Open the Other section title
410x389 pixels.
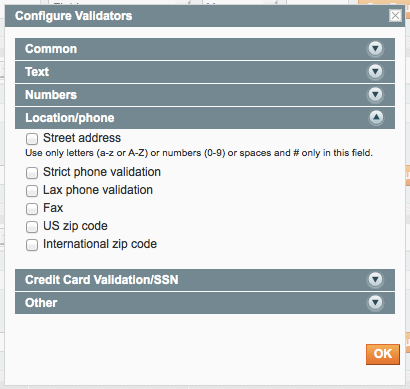[41, 303]
